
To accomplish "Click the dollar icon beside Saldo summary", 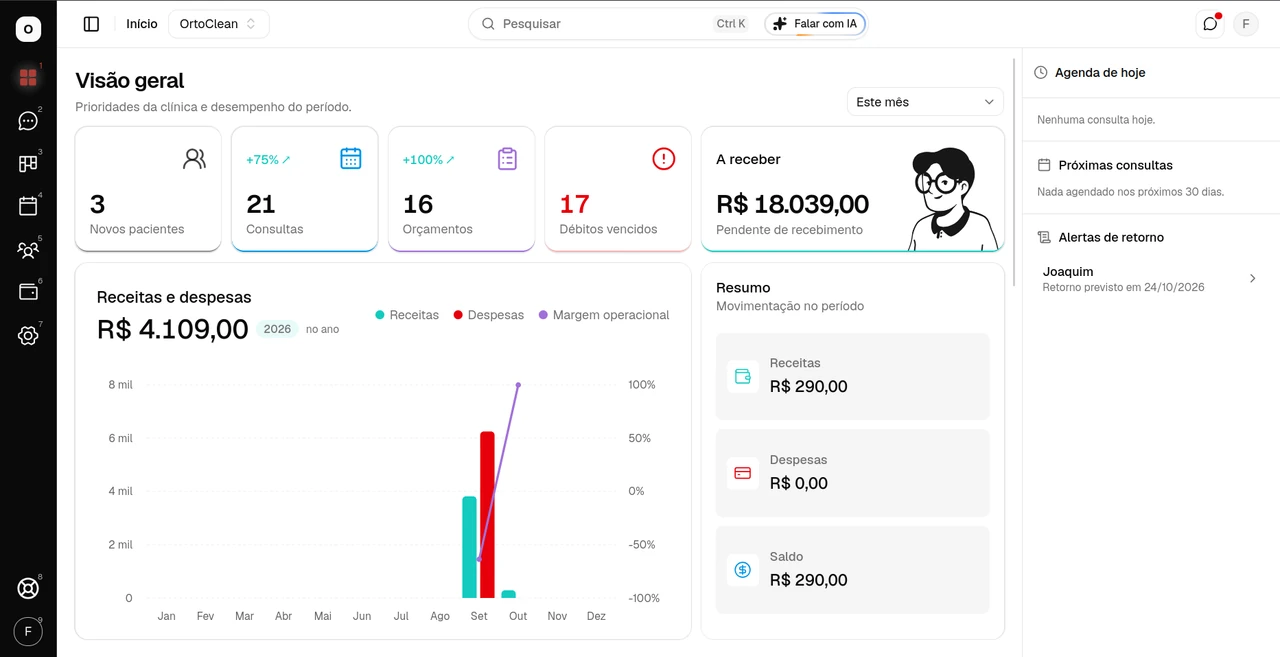I will 743,570.
